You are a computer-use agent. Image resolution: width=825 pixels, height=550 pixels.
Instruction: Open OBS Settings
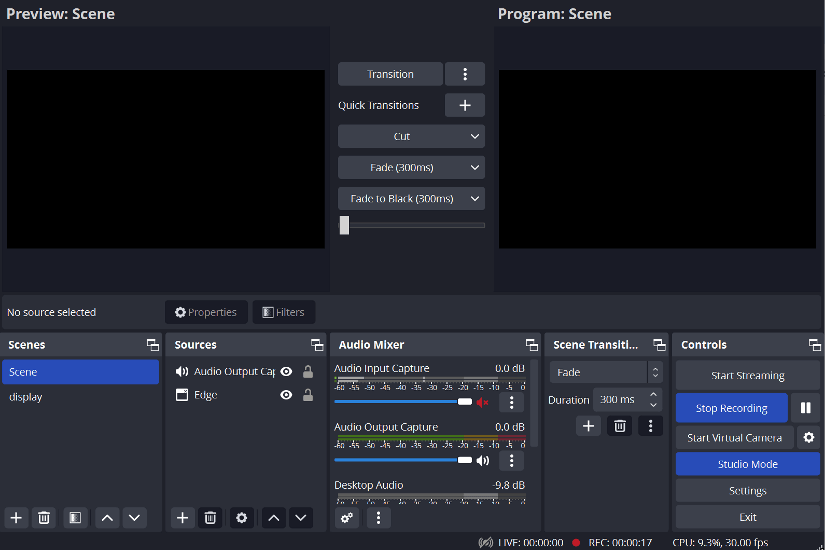point(748,491)
